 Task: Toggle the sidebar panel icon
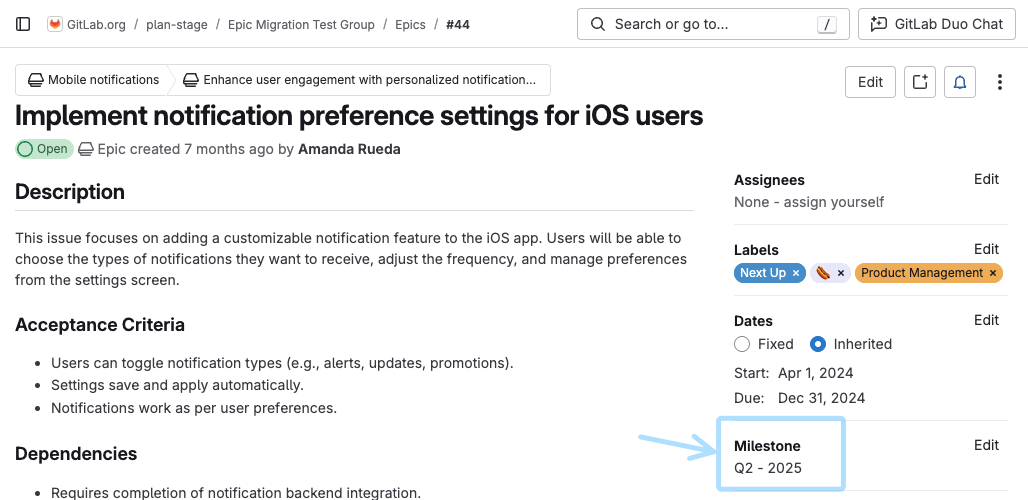pos(23,24)
